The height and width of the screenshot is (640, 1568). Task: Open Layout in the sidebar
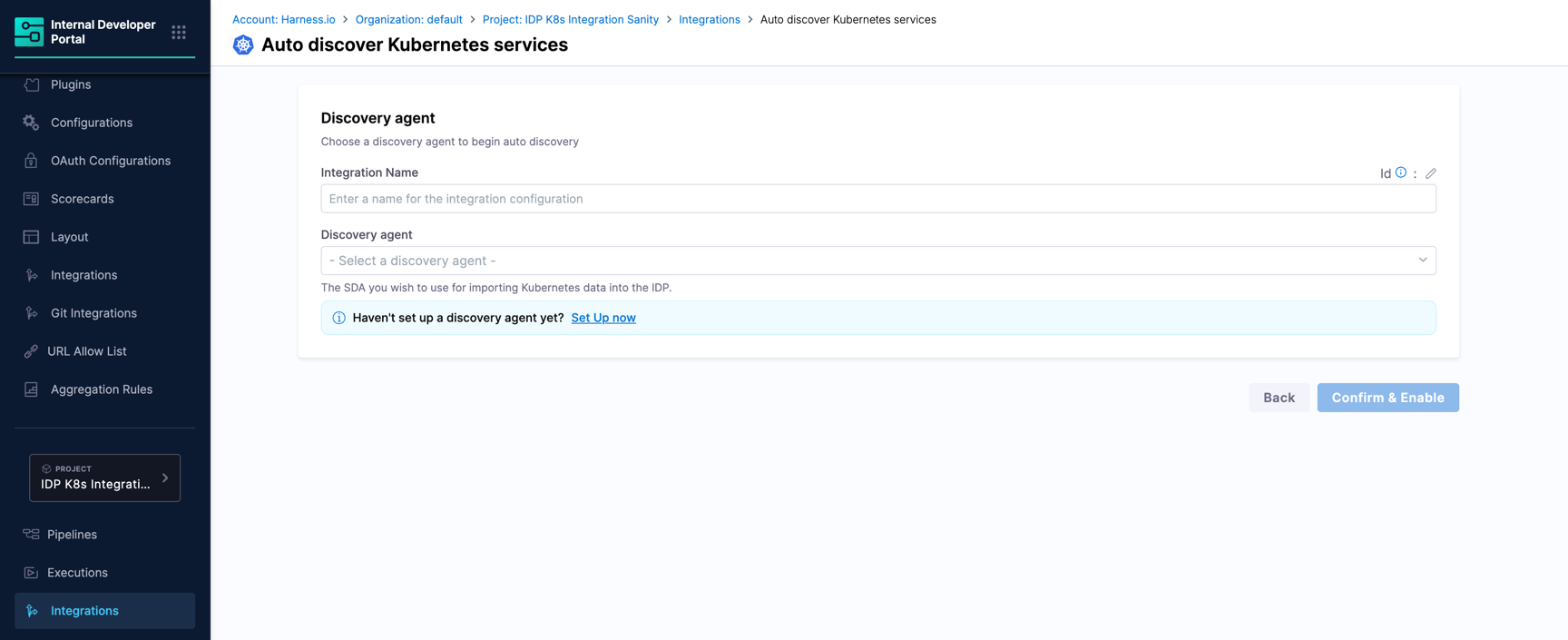[69, 237]
